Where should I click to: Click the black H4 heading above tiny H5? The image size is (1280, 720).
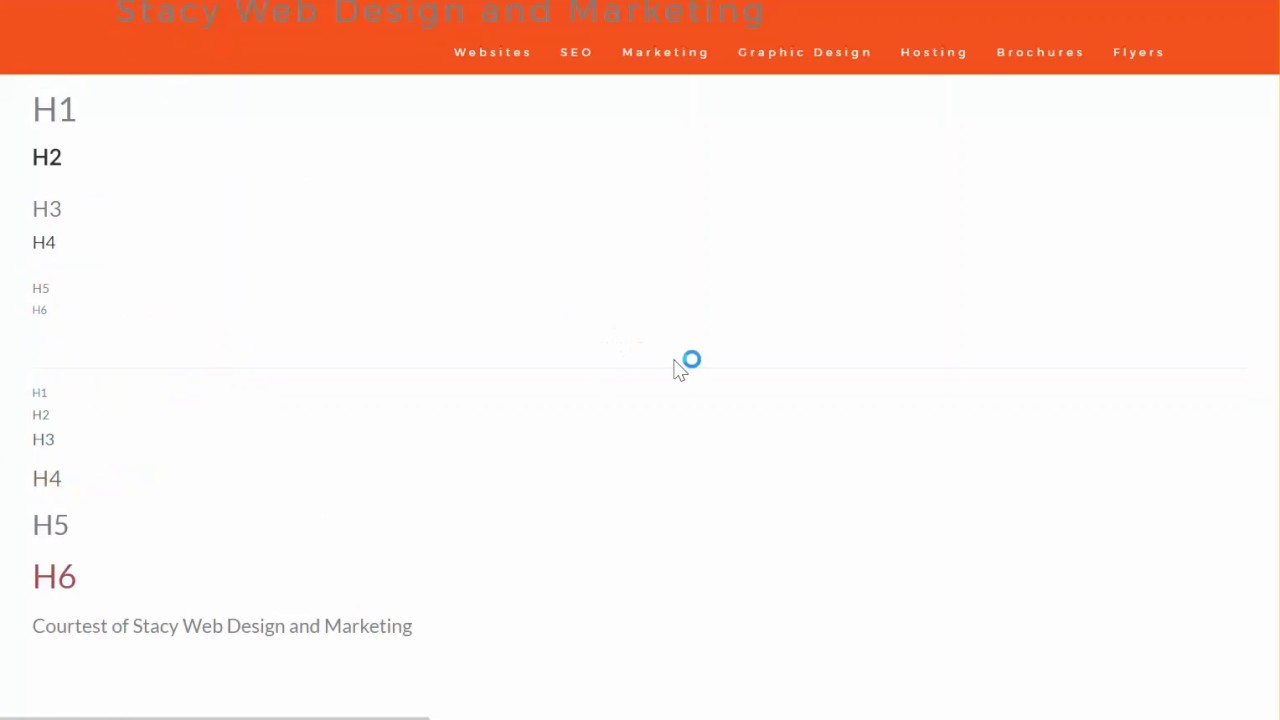[x=44, y=242]
